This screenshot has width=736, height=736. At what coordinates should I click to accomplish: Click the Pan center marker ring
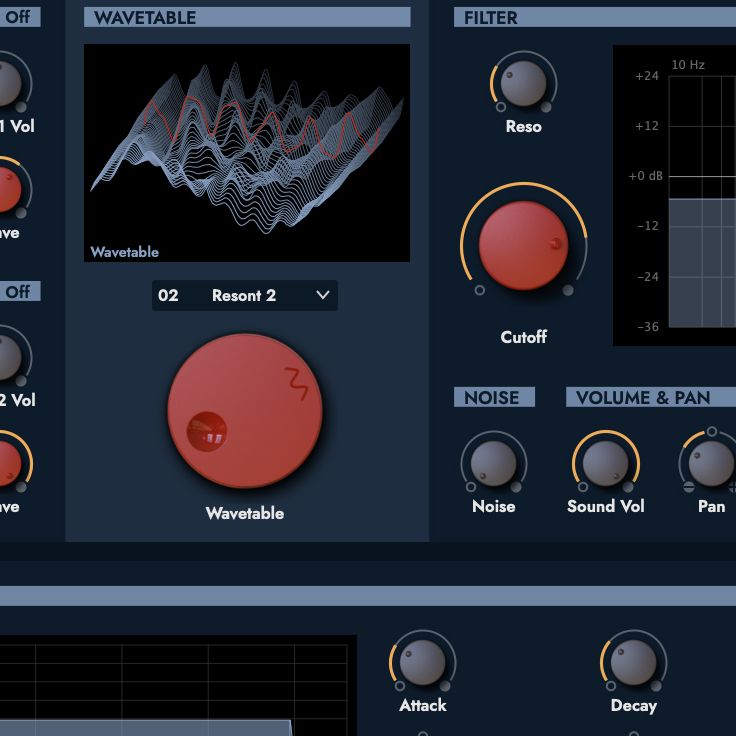(712, 431)
